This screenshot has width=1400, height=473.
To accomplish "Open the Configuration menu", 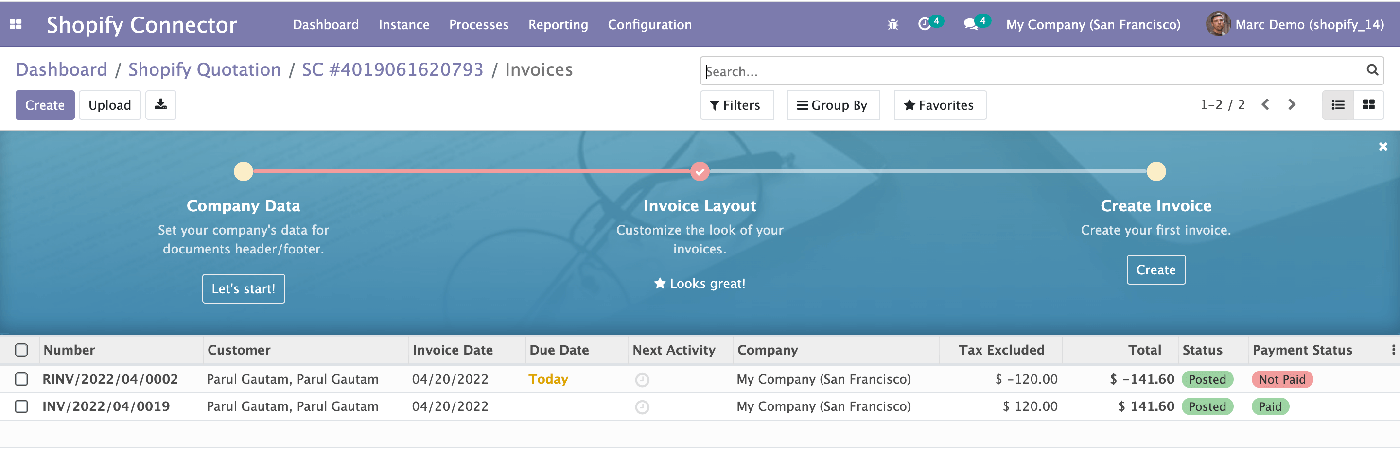I will tap(650, 24).
